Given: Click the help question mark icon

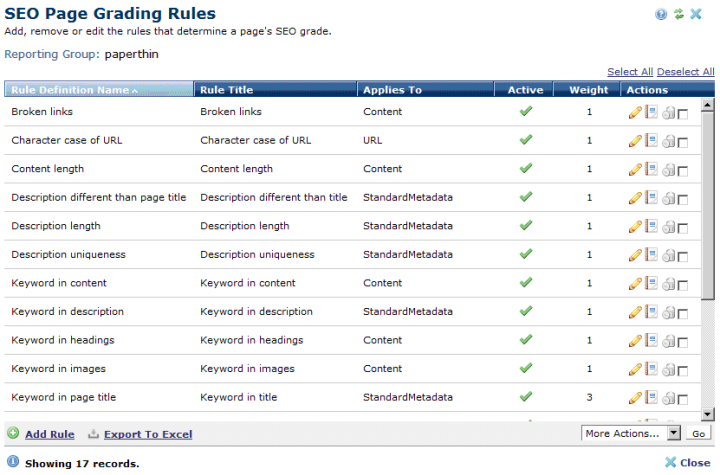Looking at the screenshot, I should point(661,14).
